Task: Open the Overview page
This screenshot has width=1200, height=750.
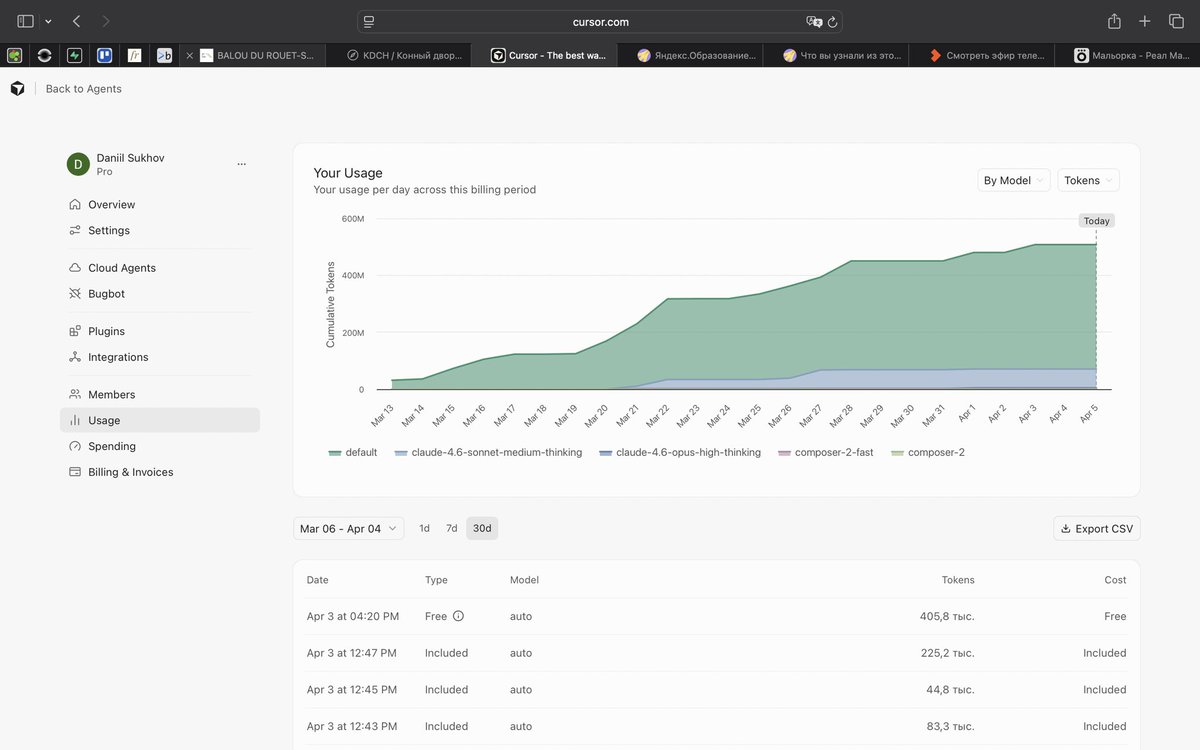Action: pyautogui.click(x=160, y=204)
